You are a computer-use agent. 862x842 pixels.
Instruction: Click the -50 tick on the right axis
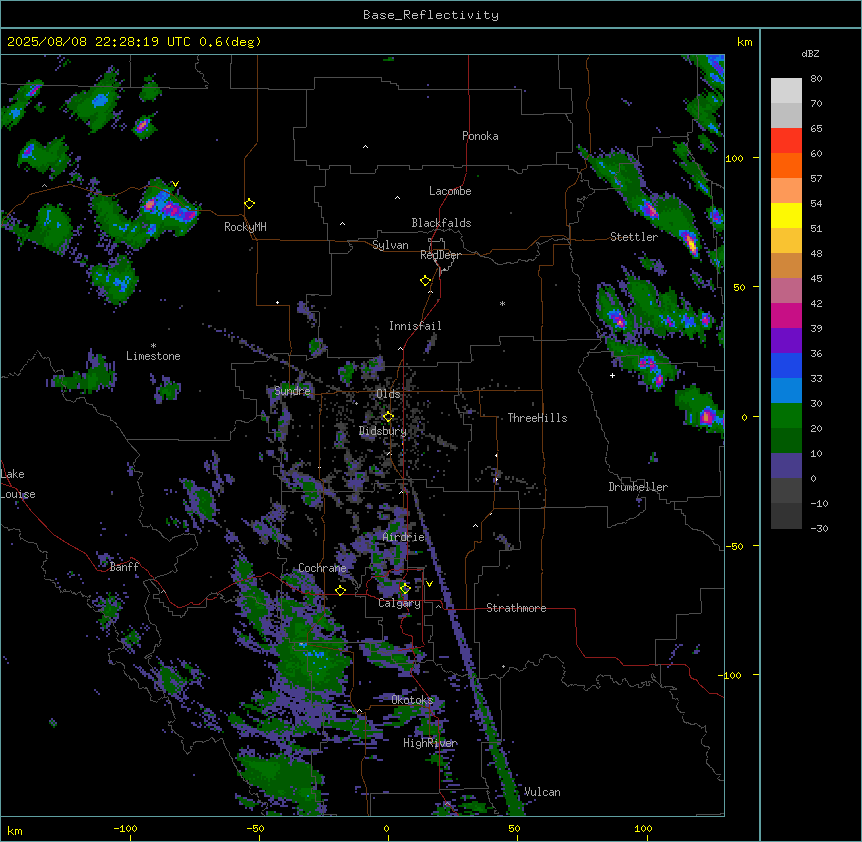[736, 546]
